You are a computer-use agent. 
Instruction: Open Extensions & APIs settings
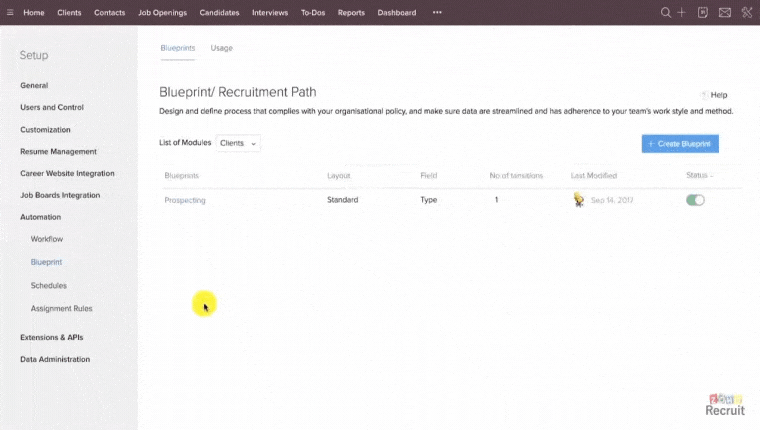(51, 337)
